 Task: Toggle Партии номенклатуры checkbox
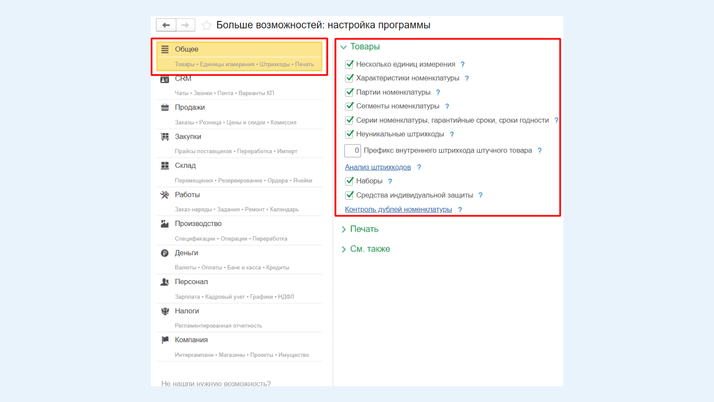tap(349, 92)
